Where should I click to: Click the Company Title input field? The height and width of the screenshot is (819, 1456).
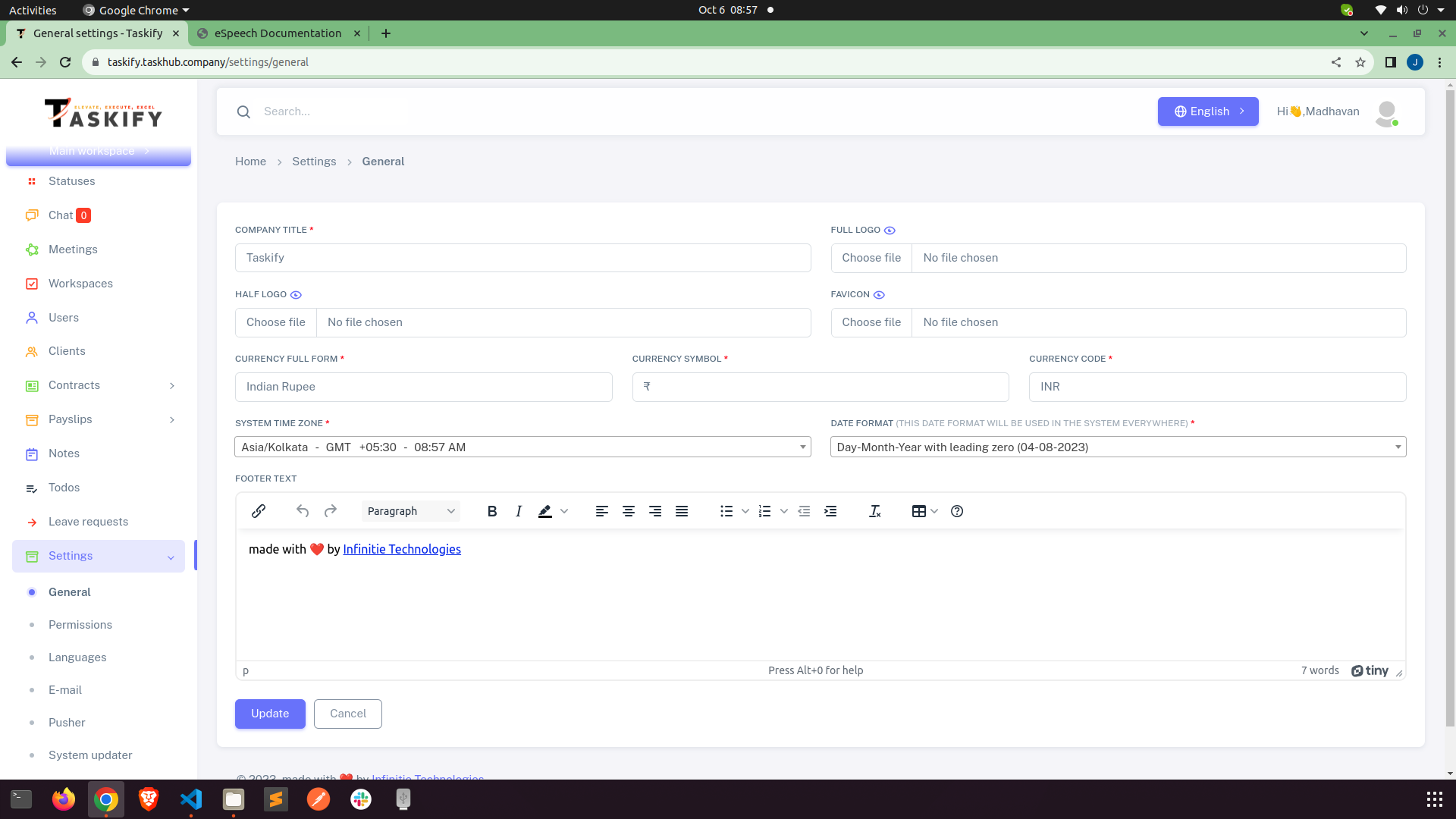[522, 258]
